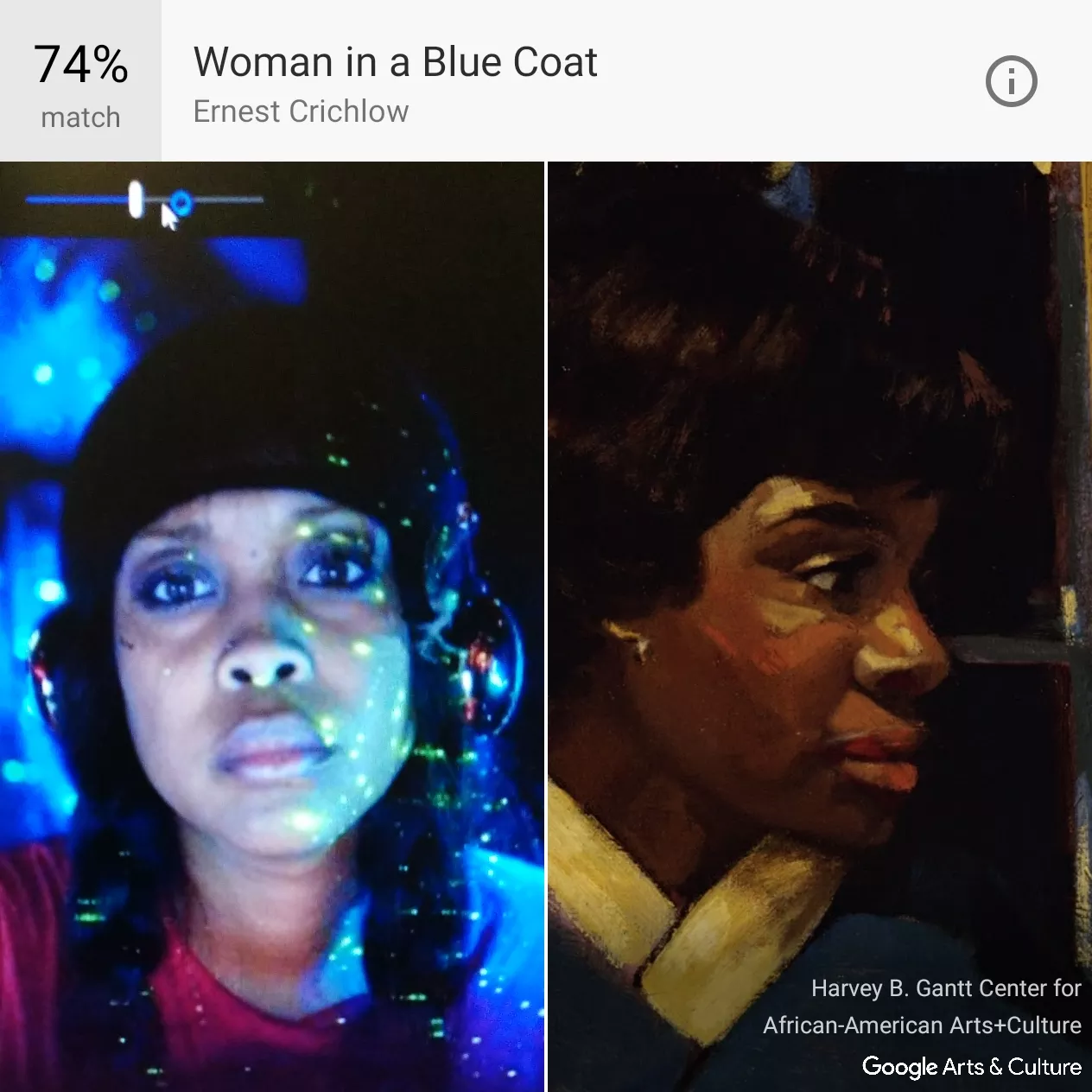This screenshot has width=1092, height=1092.
Task: Click African-American Arts+Culture caption line
Action: click(x=922, y=1025)
